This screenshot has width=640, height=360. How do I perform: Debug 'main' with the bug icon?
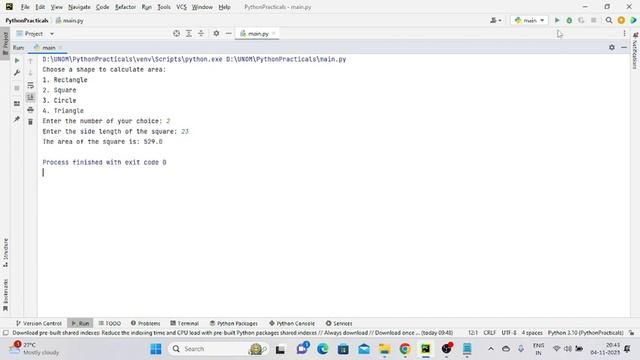click(x=569, y=20)
